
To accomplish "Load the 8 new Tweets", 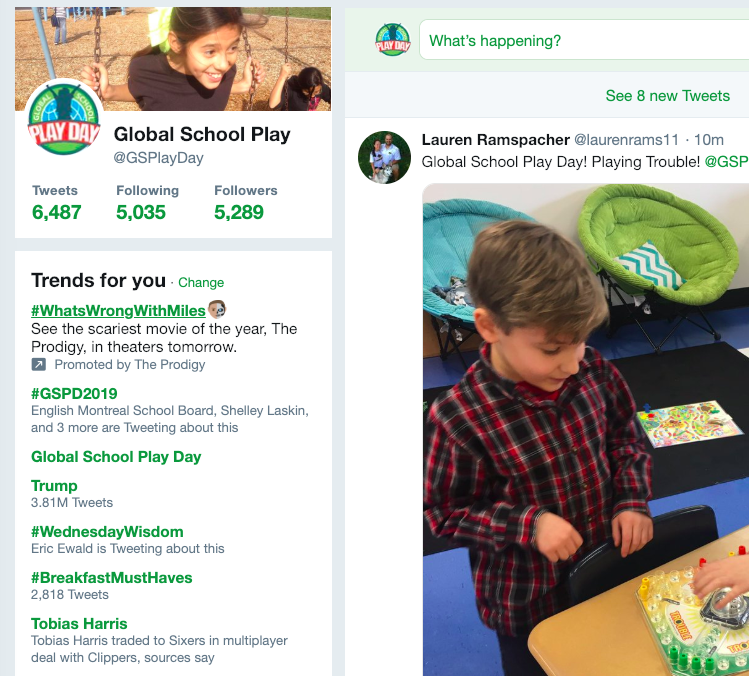I will click(667, 96).
